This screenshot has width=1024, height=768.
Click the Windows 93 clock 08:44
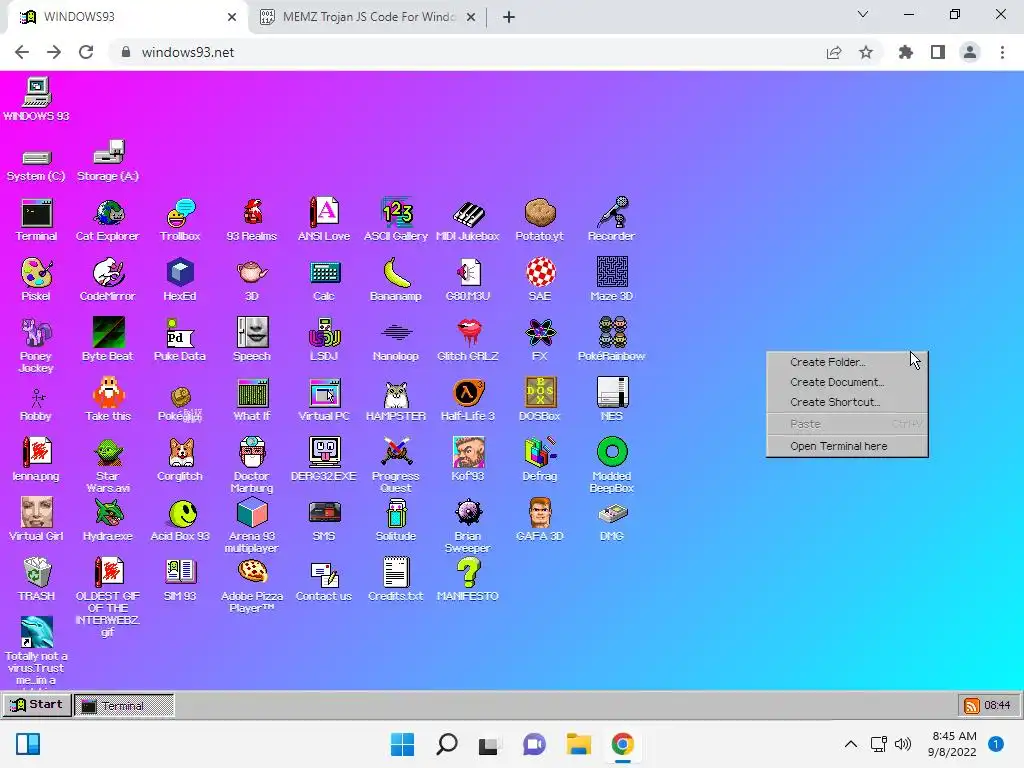click(x=997, y=705)
